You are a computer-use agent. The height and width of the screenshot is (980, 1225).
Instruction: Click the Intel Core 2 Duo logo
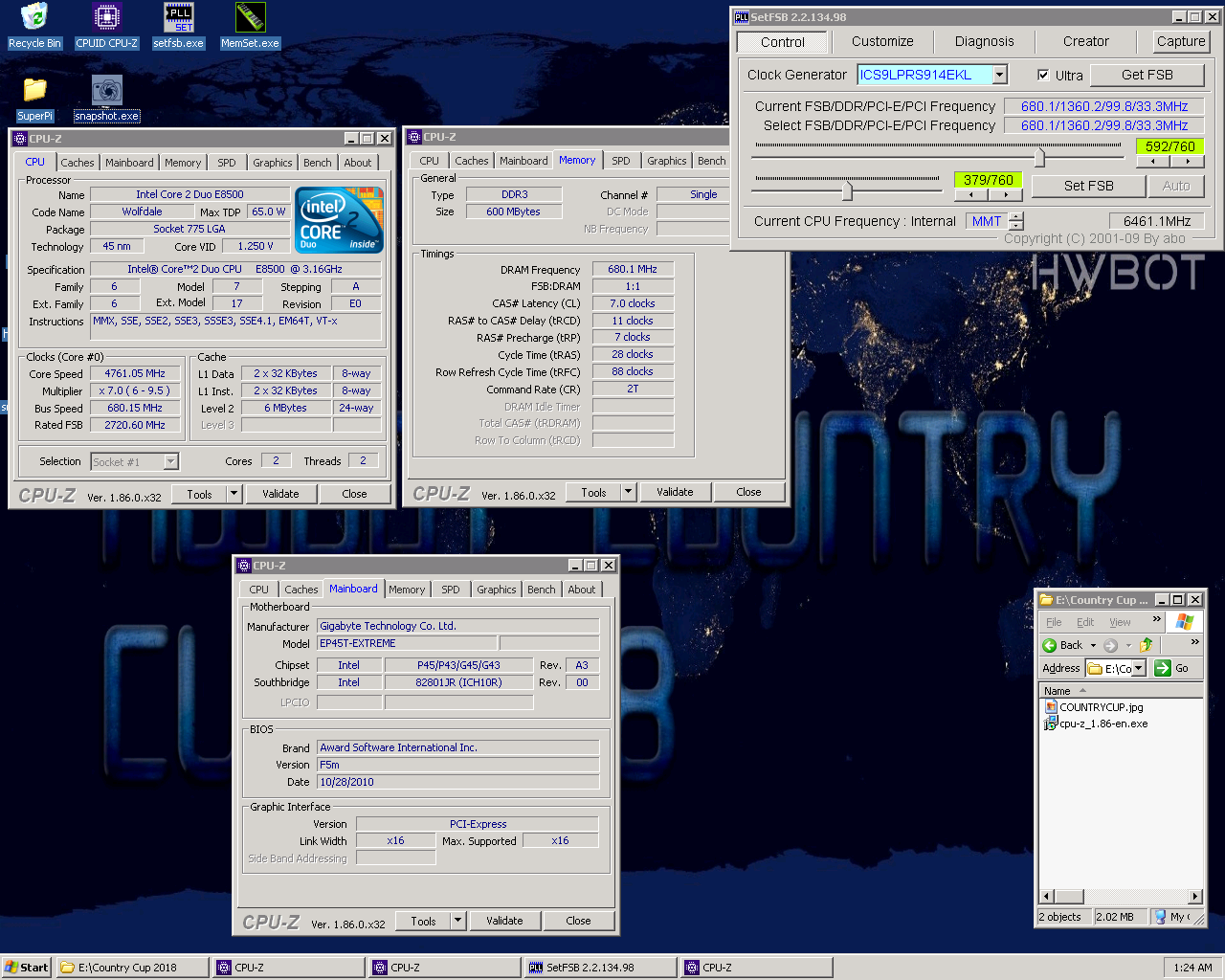pos(339,219)
